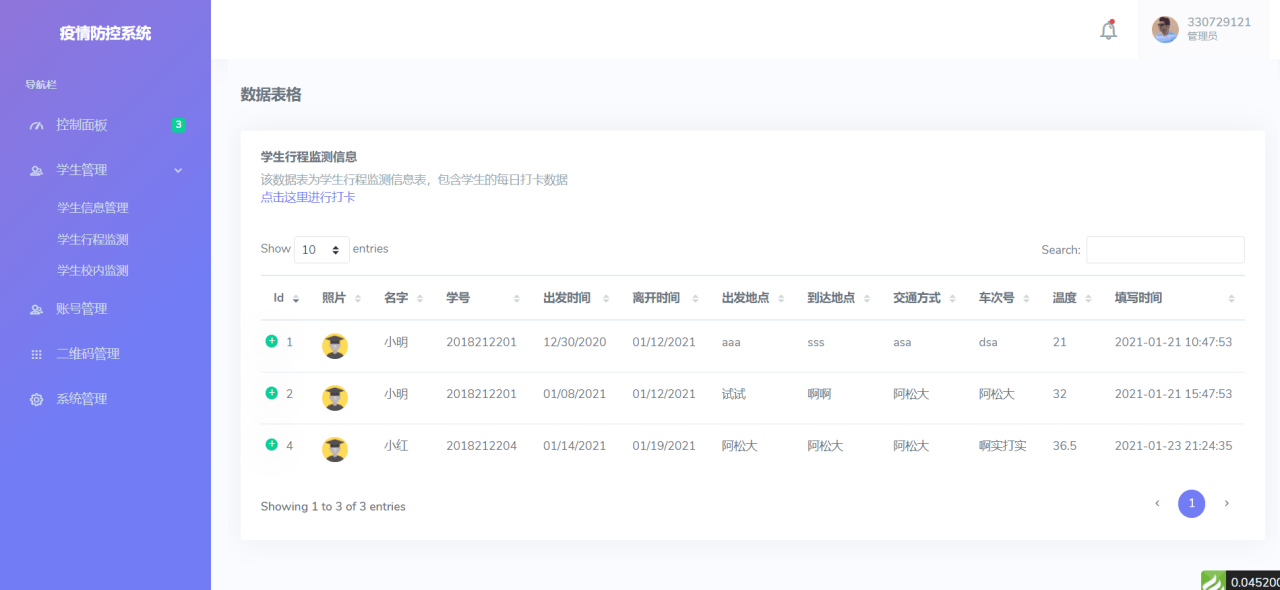Expand row 1 with the green plus icon
This screenshot has width=1280, height=590.
click(270, 341)
